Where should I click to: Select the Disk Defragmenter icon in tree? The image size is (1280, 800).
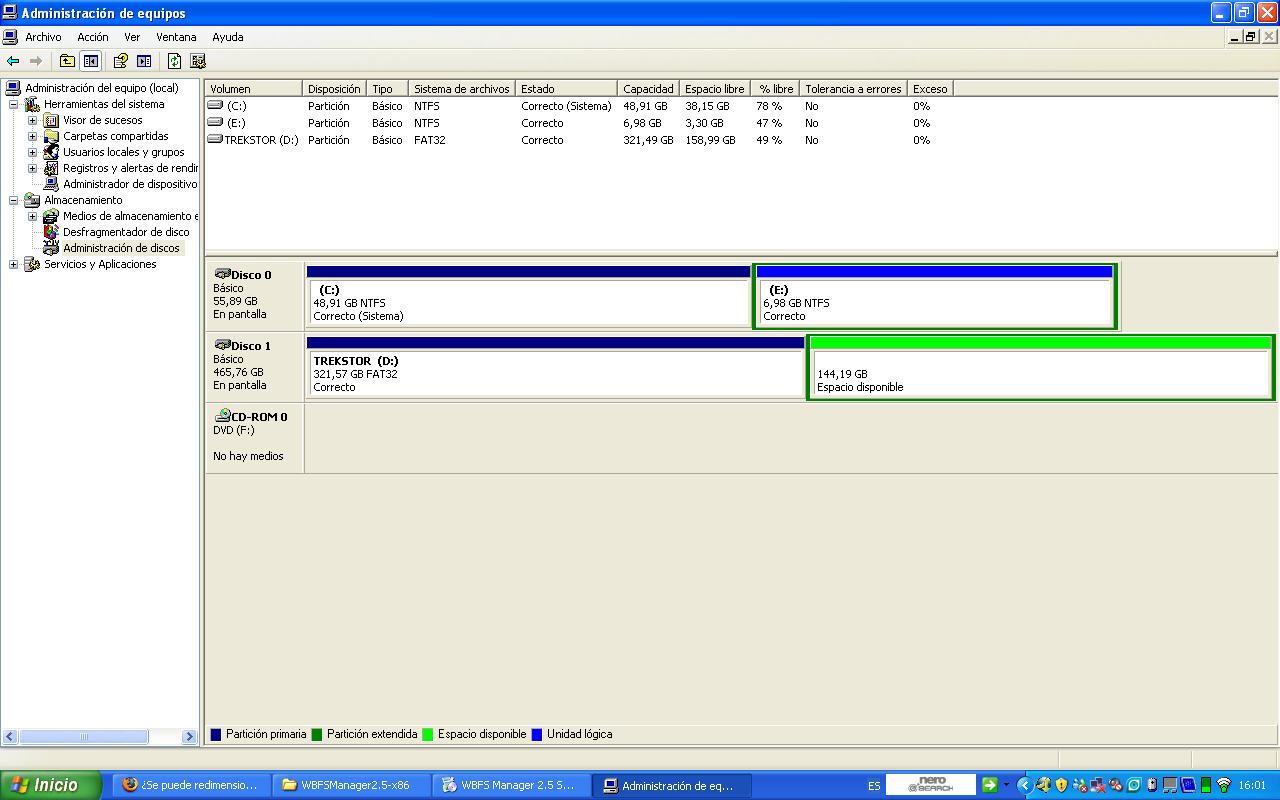point(52,232)
